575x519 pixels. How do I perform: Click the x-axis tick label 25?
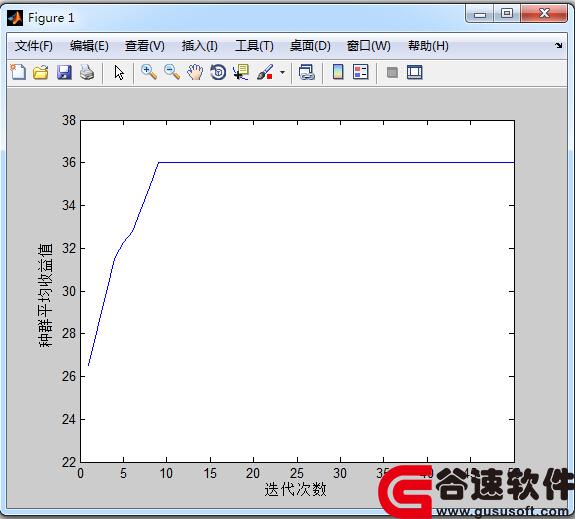coord(297,474)
